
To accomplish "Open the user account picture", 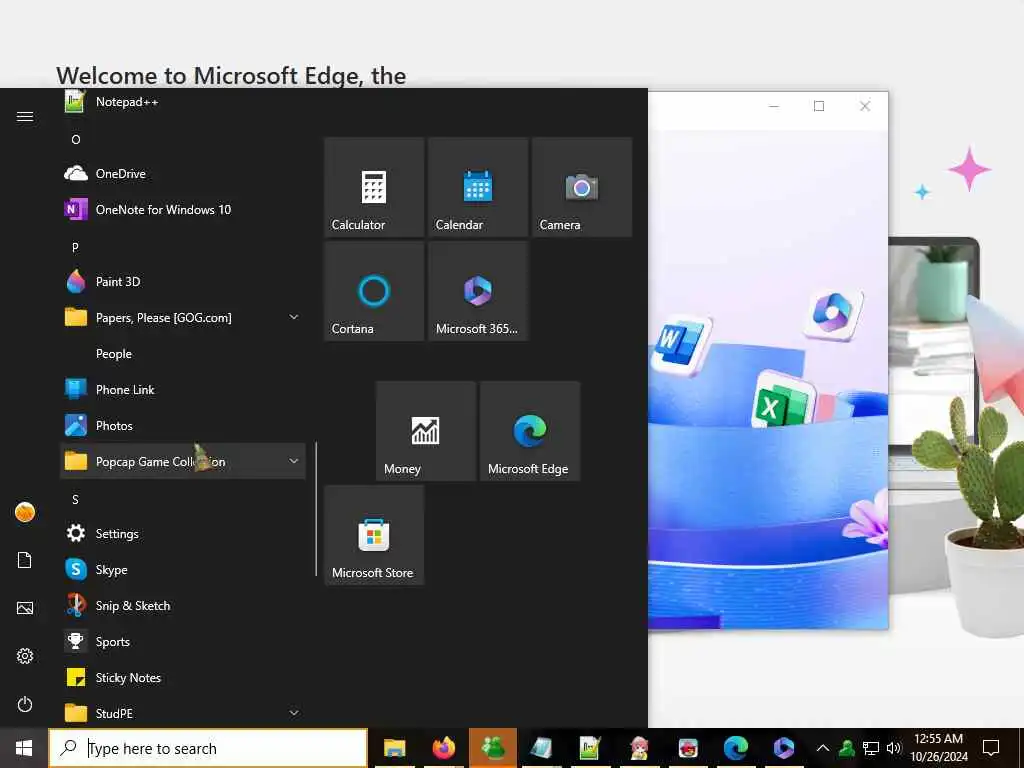I will [x=25, y=512].
